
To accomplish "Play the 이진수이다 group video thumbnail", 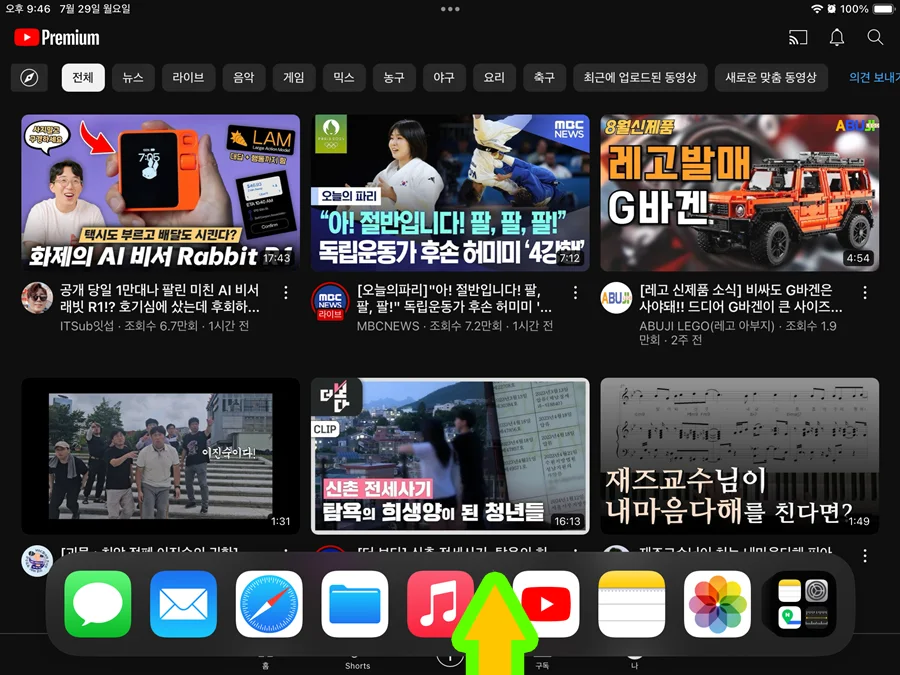I will coord(161,456).
